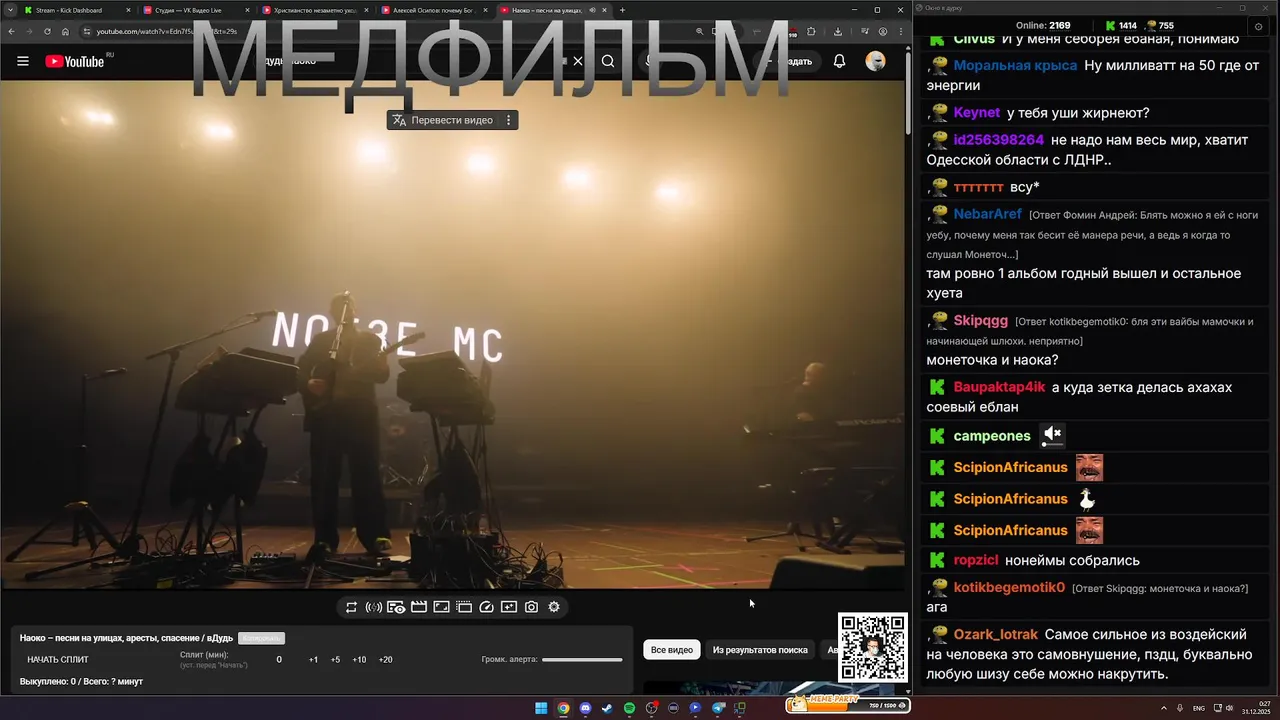1280x720 pixels.
Task: Click the video player scene
Action: 452,335
